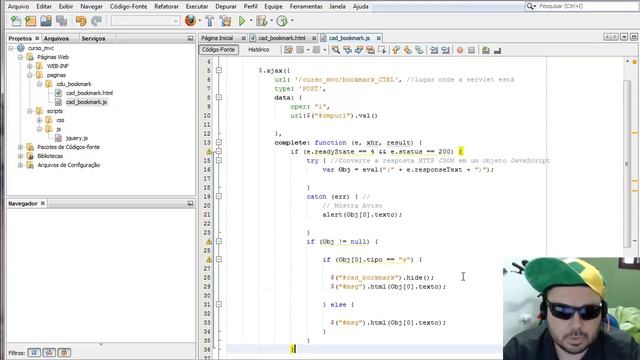This screenshot has height=360, width=640.
Task: Select Arquivos de Configuração node
Action: coord(69,165)
